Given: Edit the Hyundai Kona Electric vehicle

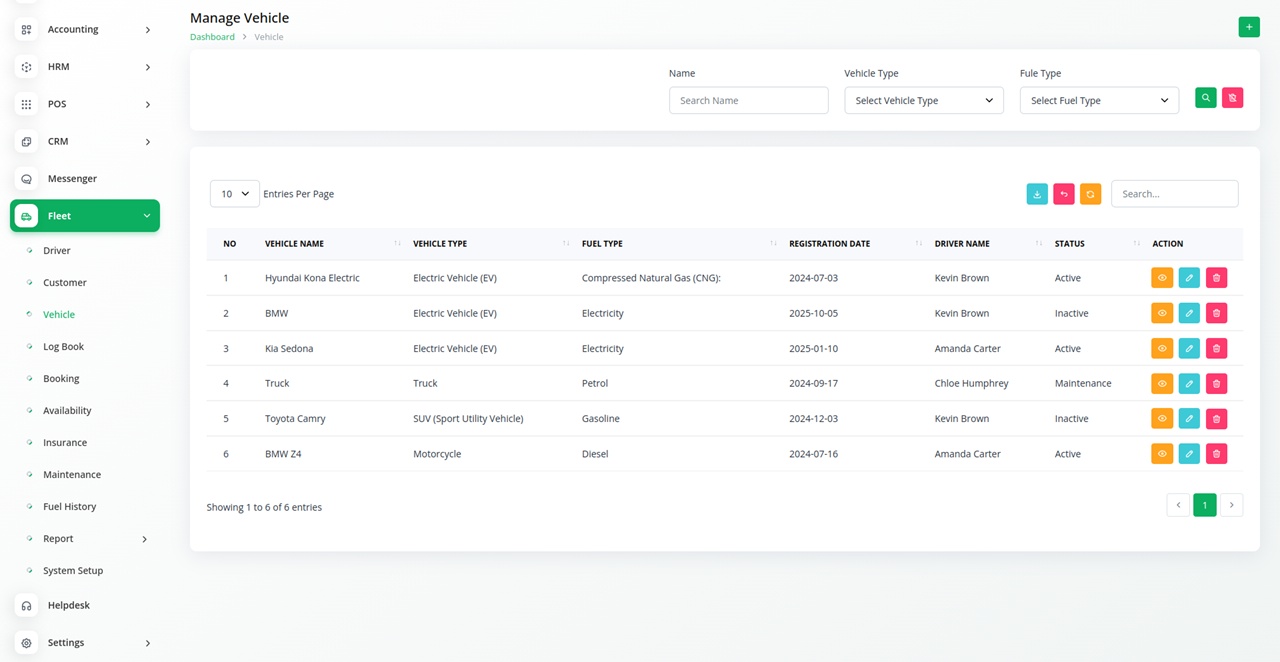Looking at the screenshot, I should [1189, 278].
